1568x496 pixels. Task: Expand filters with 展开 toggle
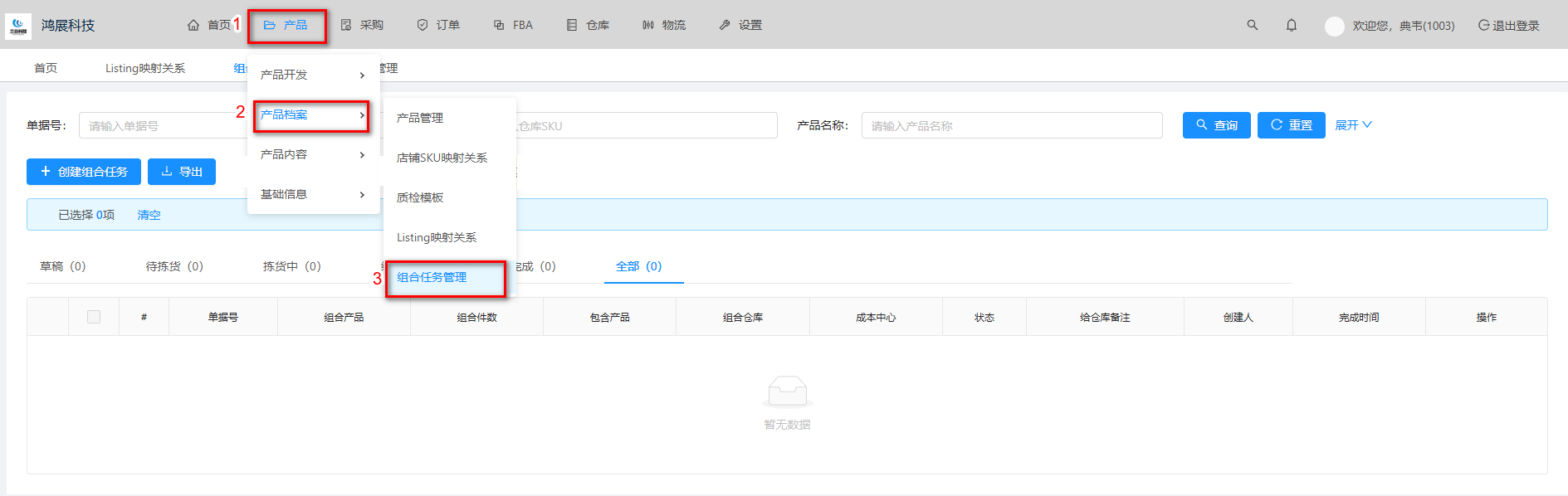[1353, 125]
